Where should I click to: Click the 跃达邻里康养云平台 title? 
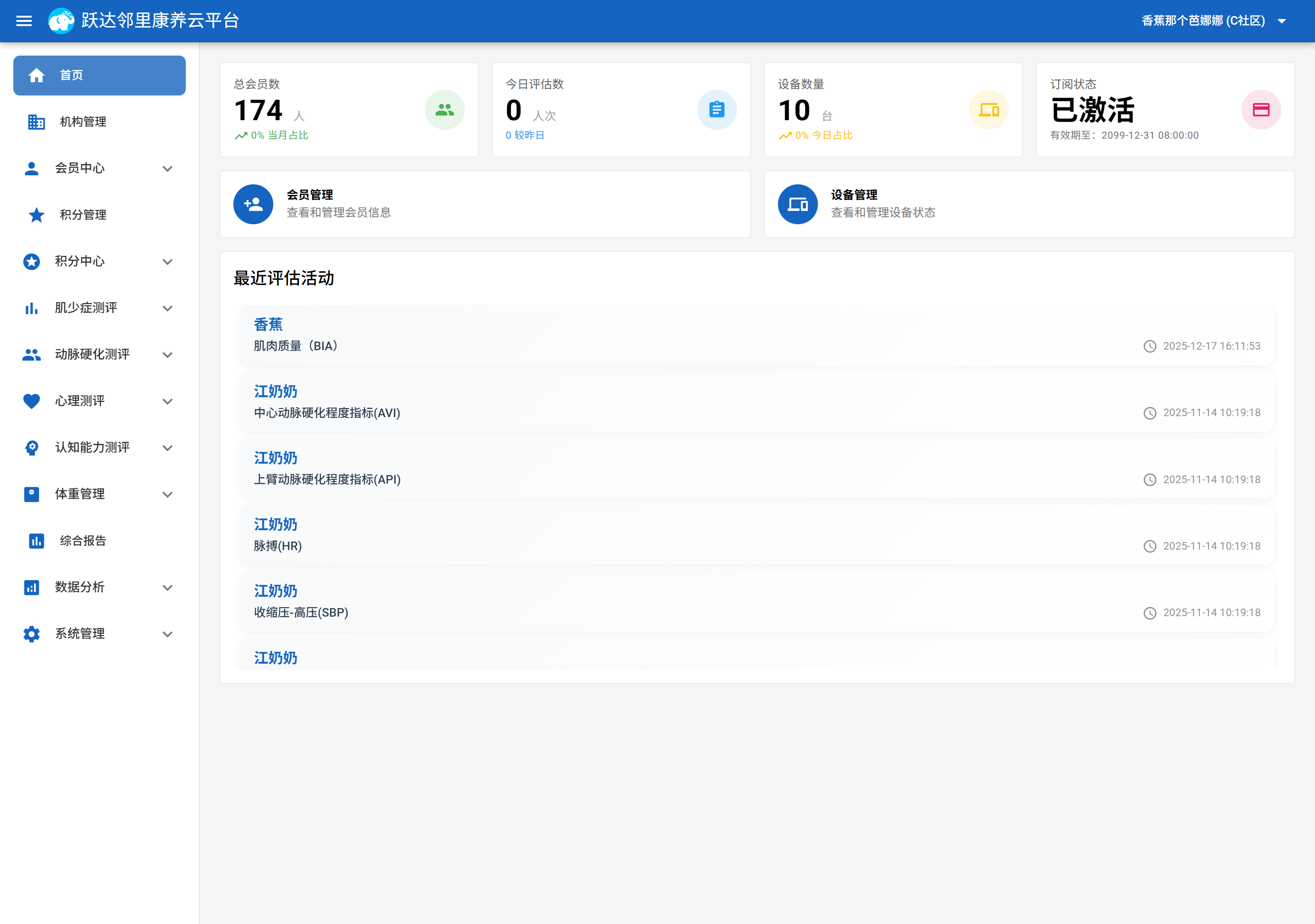pos(160,21)
